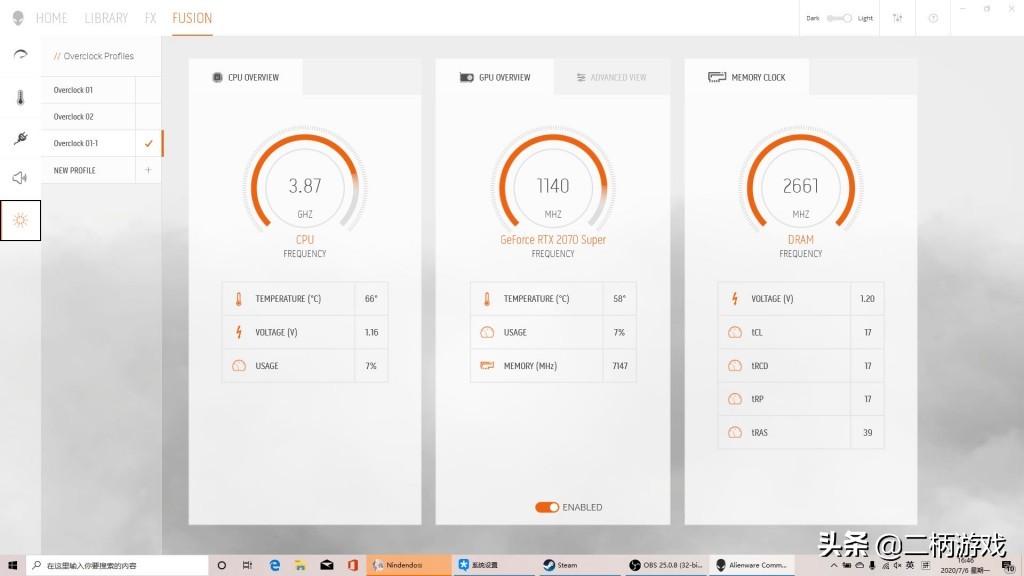This screenshot has width=1024, height=576.
Task: Click the Windows taskbar search box
Action: [x=118, y=565]
